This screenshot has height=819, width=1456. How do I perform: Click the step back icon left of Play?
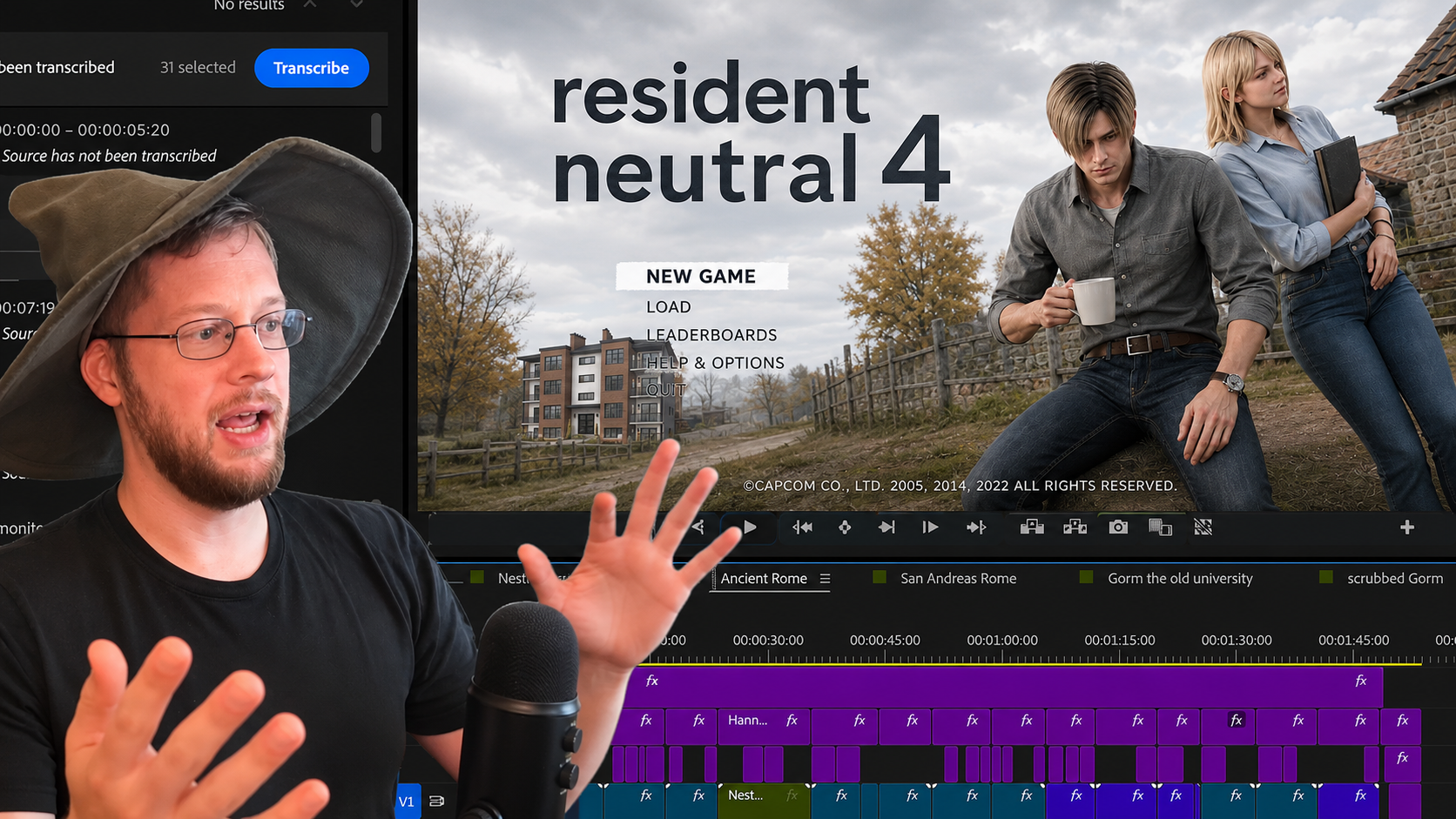[698, 527]
